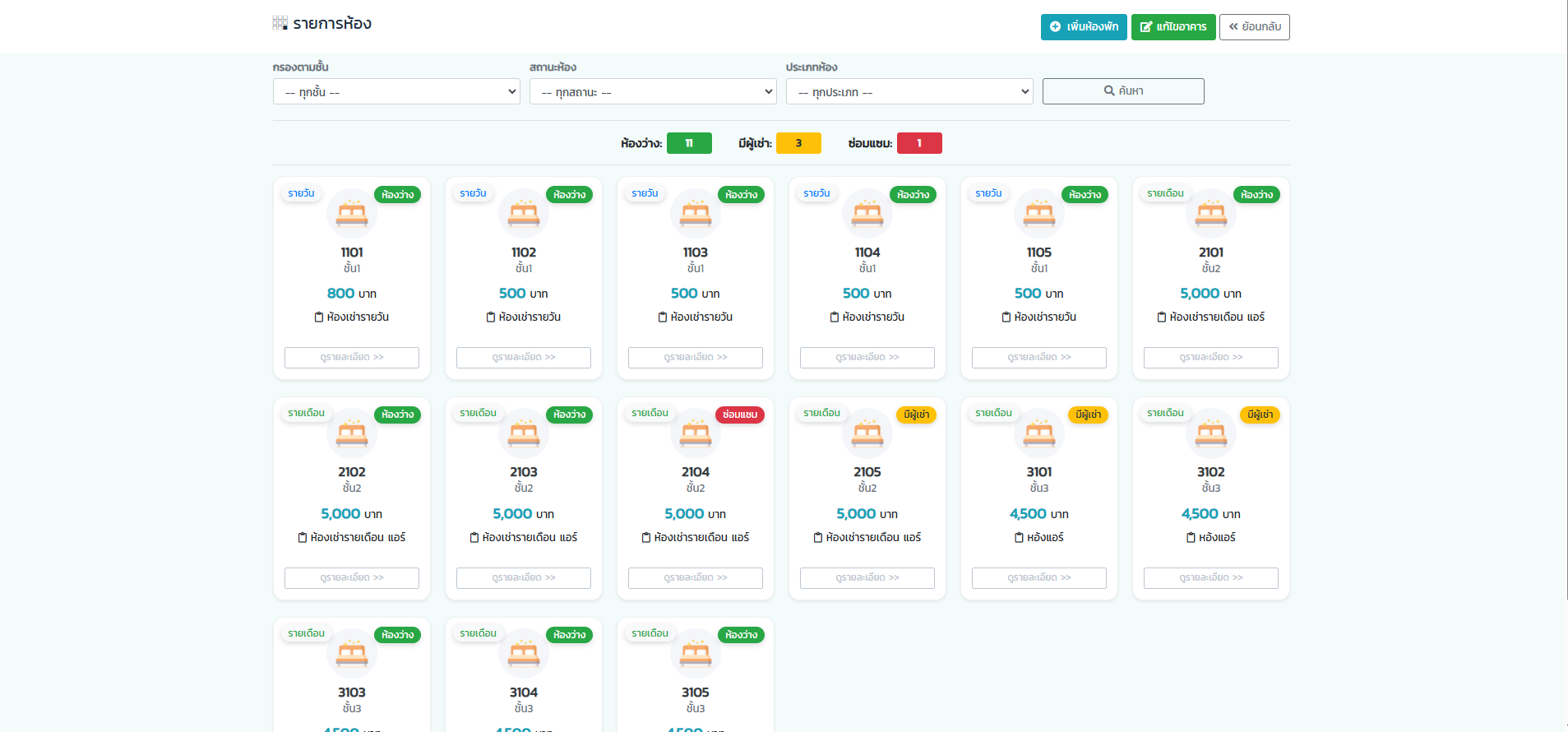
Task: Open the สถานะห้อง status filter dropdown
Action: point(653,91)
